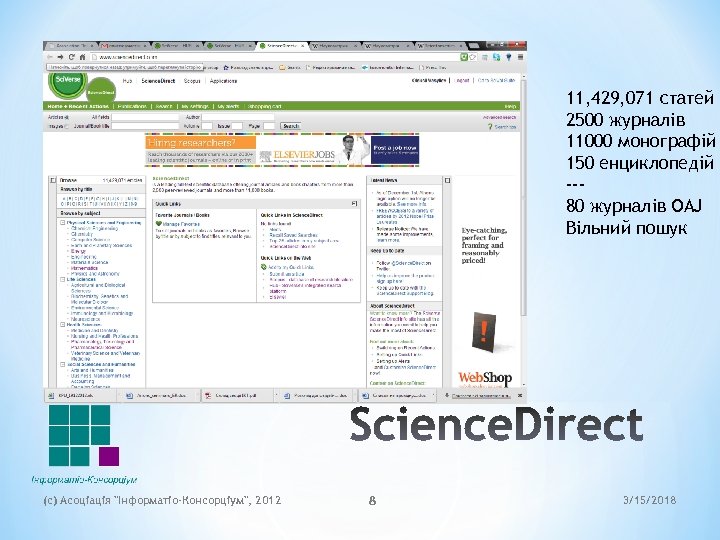Close the downloads bar
The width and height of the screenshot is (720, 540).
520,395
